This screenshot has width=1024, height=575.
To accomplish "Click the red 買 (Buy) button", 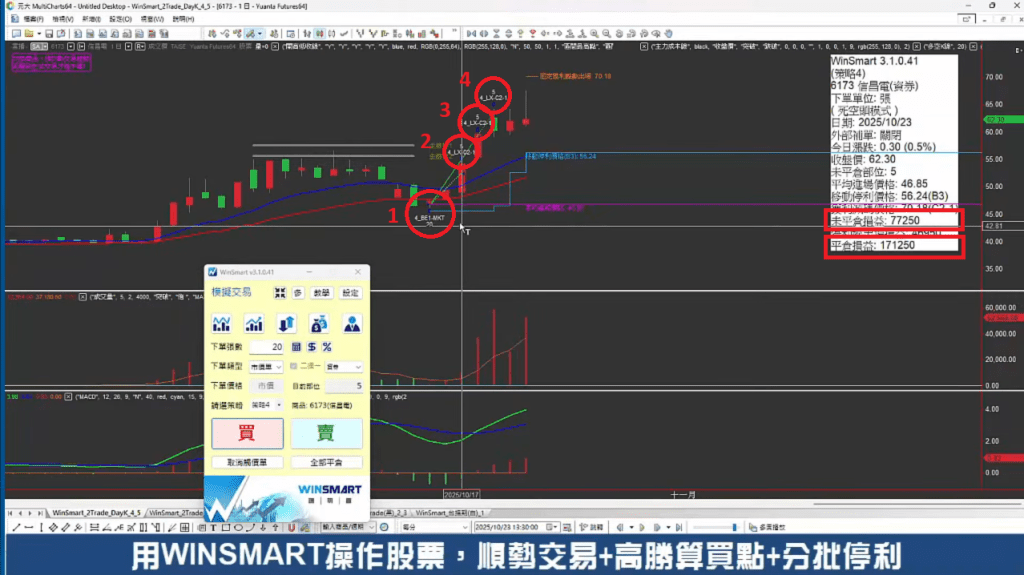I will 246,433.
